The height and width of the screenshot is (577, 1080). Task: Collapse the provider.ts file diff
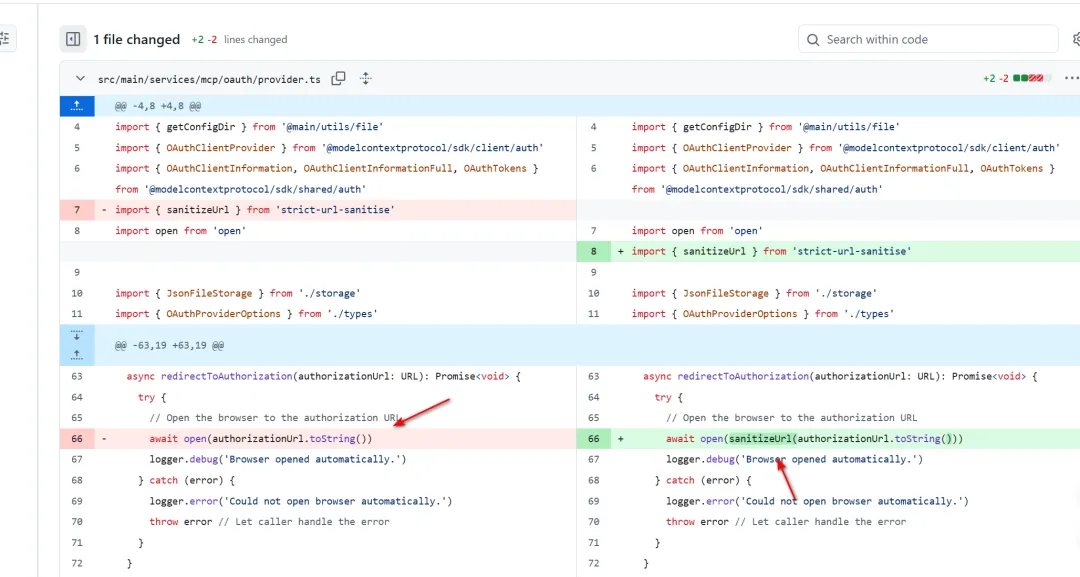pos(80,78)
